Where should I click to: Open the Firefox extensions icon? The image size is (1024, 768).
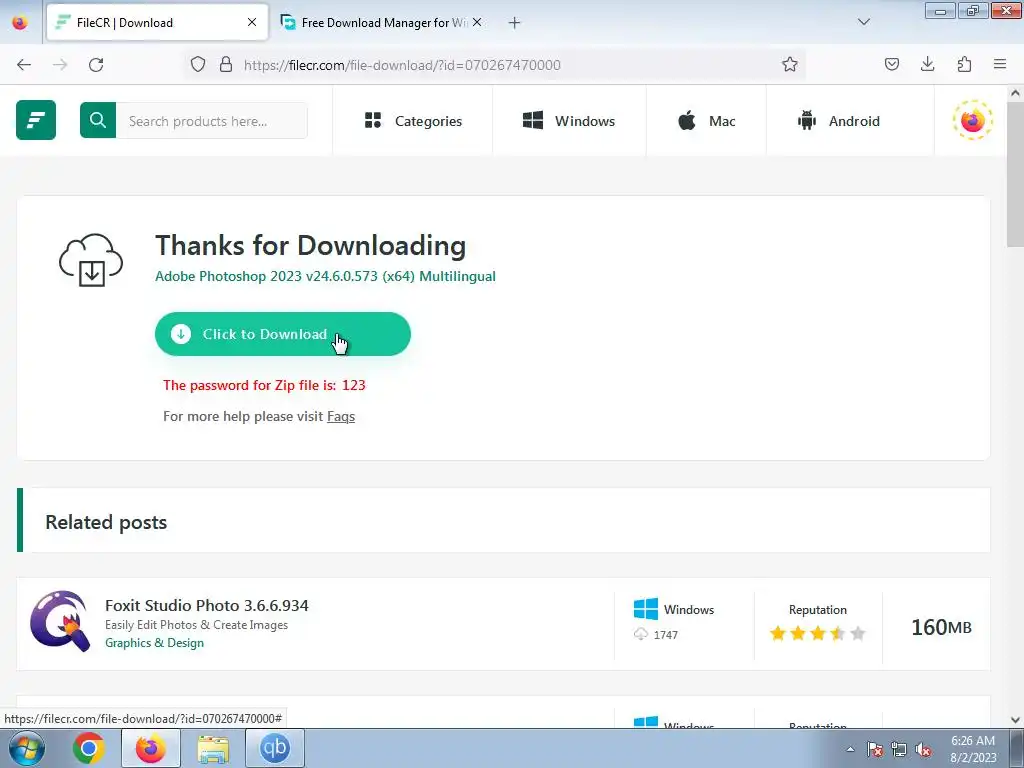tap(964, 64)
